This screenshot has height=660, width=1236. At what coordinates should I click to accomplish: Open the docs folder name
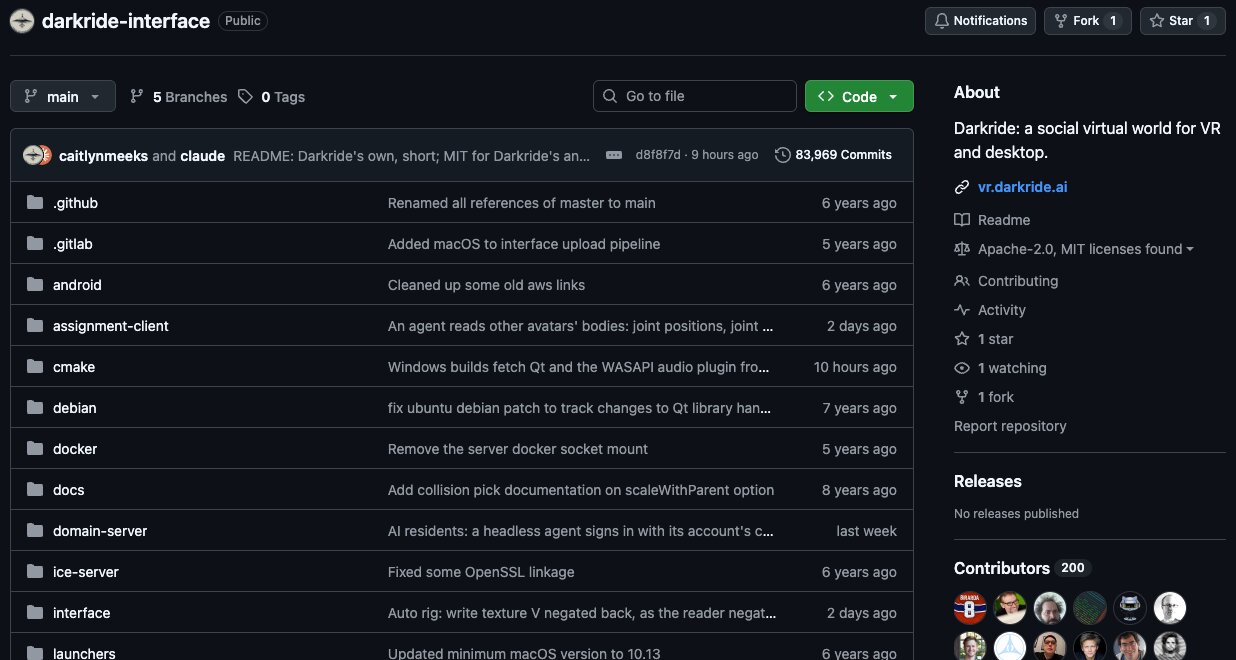pos(69,490)
